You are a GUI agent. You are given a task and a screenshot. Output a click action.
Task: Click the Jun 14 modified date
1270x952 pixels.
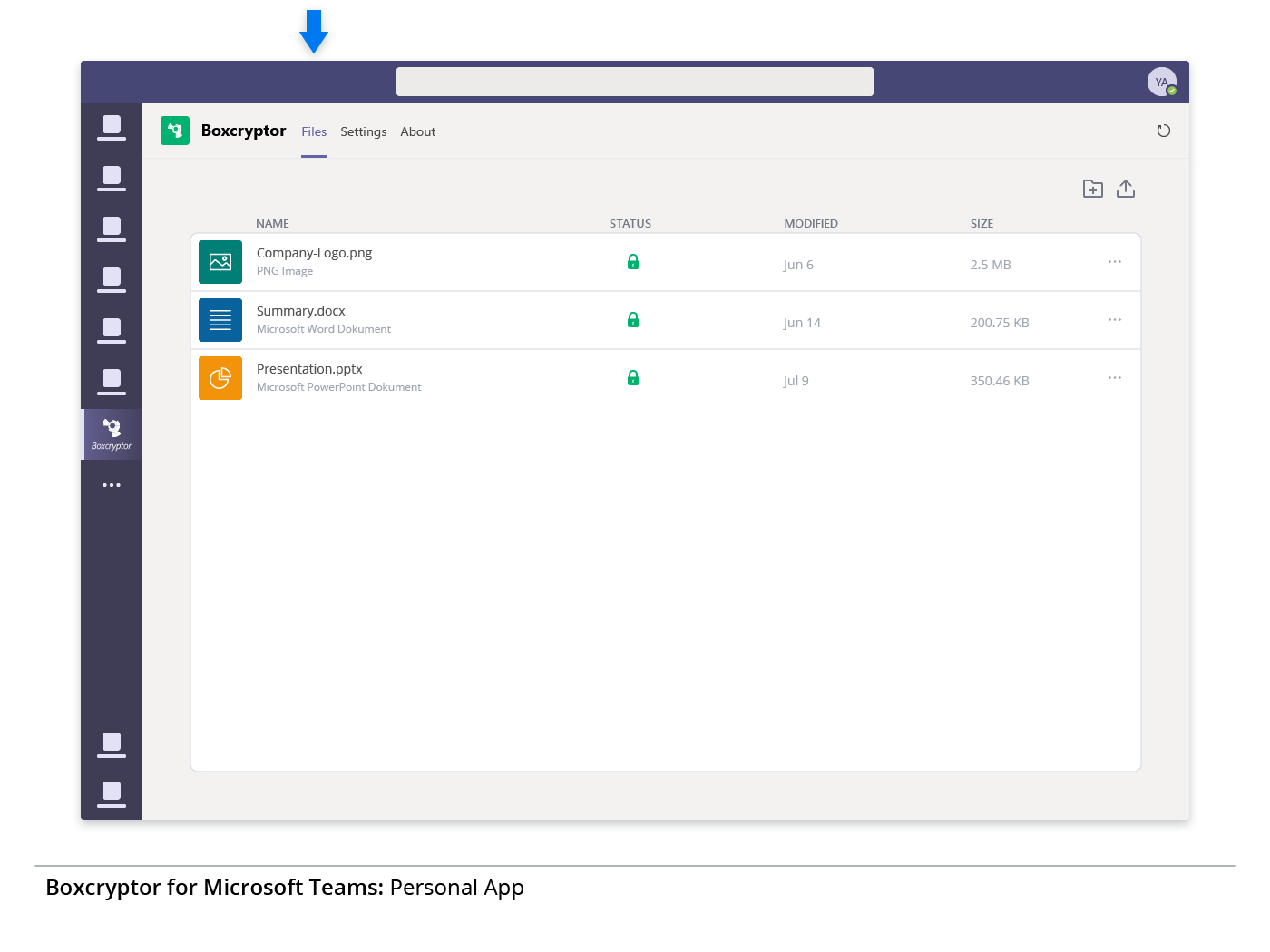pos(802,323)
